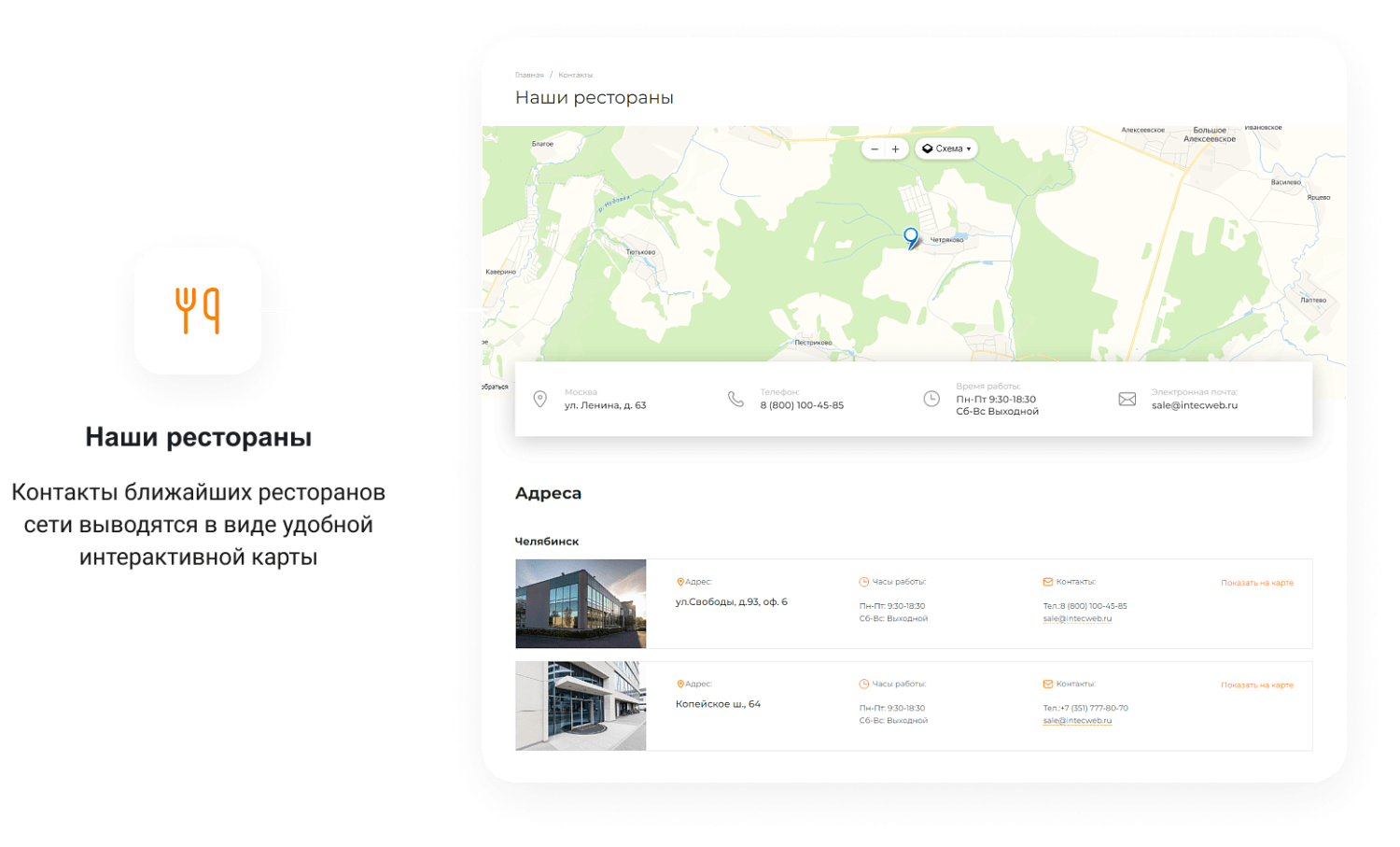Click email link in Копейское ш. restaurant row
The width and height of the screenshot is (1400, 847).
click(x=1077, y=720)
